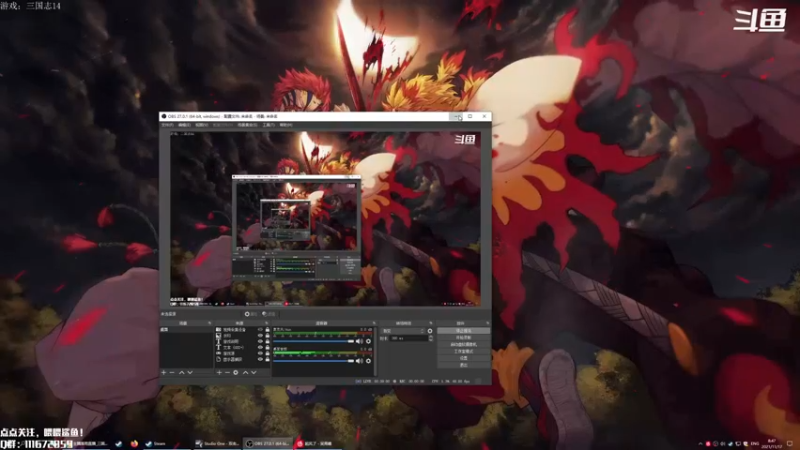Pop out the 控件 (Controls) dock
800x450 pixels.
[x=487, y=323]
